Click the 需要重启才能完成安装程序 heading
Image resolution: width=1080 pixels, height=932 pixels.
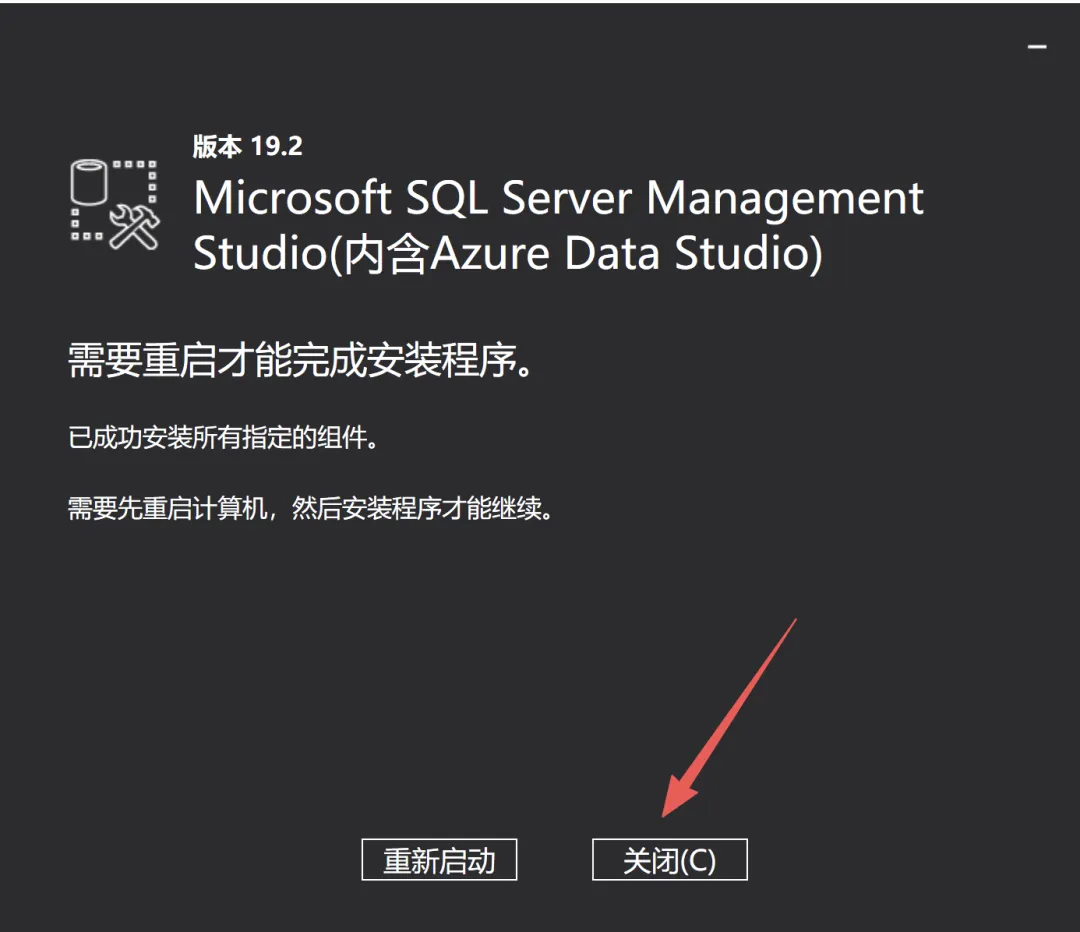tap(300, 360)
